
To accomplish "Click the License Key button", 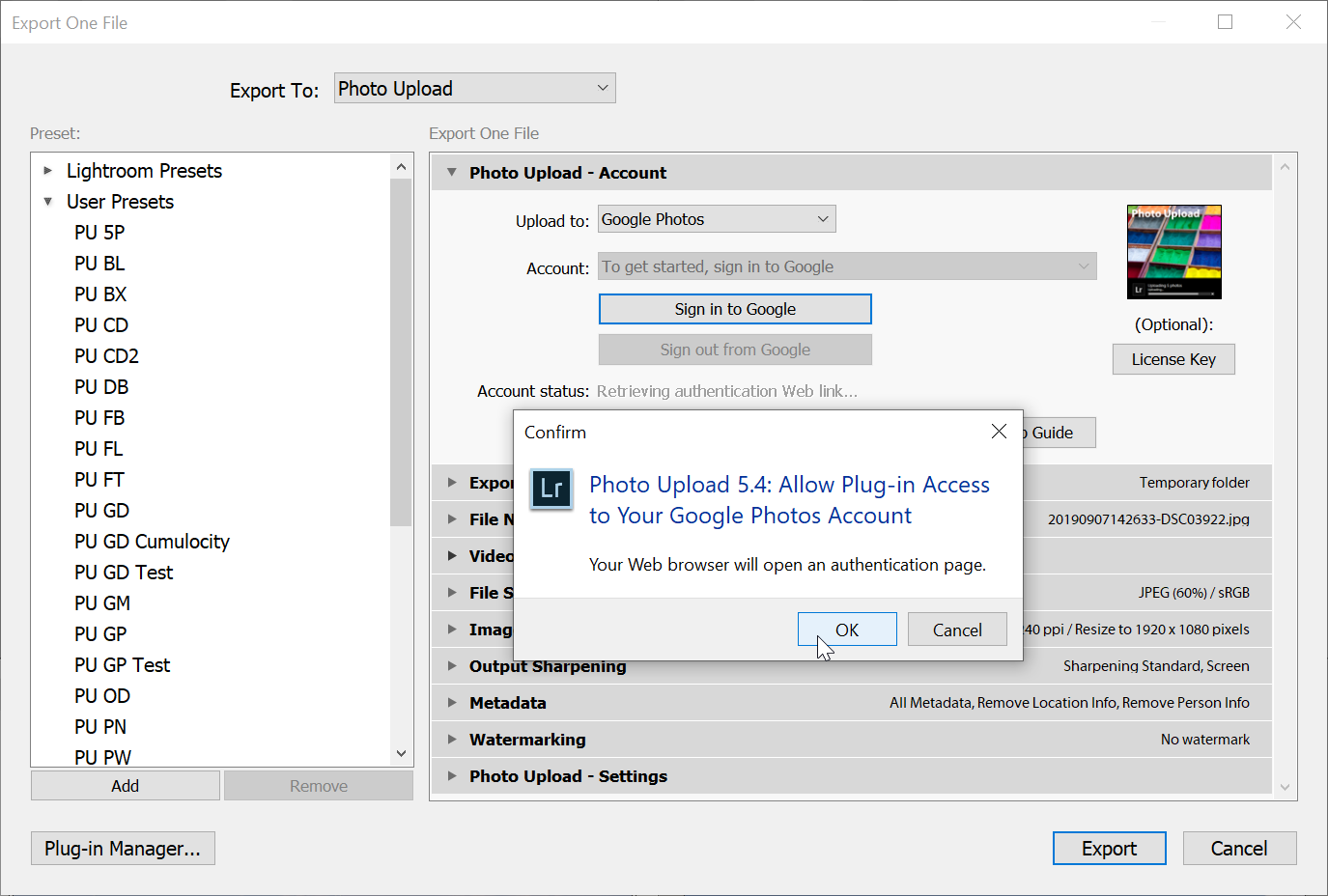I will pyautogui.click(x=1173, y=359).
